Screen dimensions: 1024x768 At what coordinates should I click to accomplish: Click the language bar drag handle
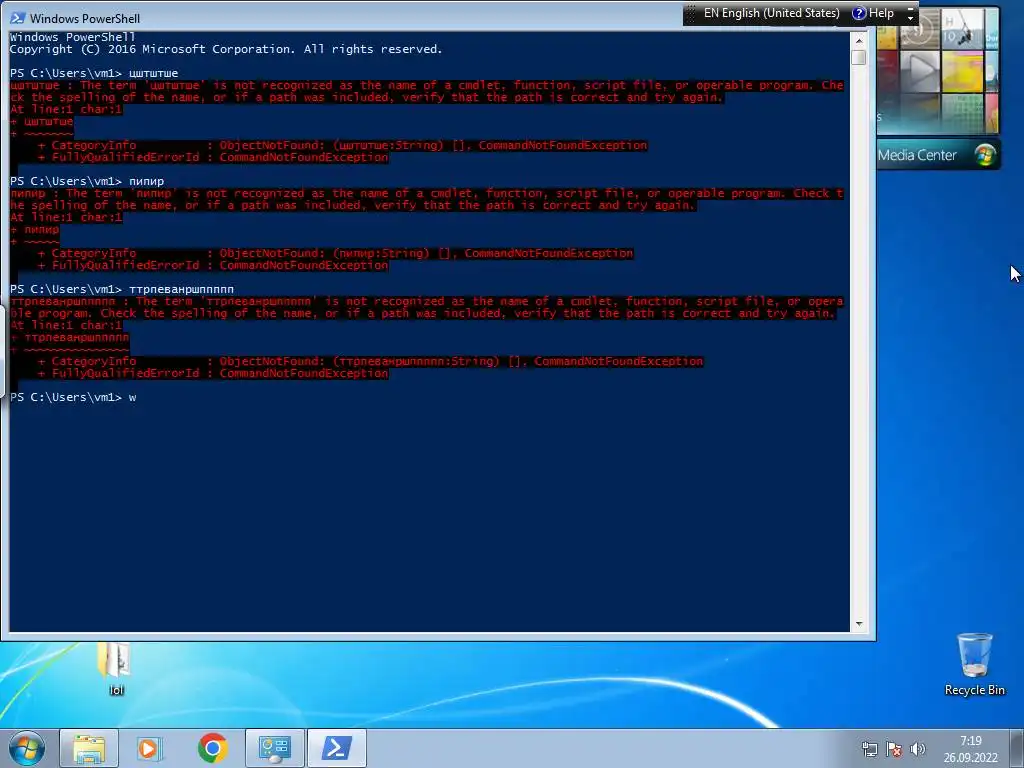click(x=691, y=14)
